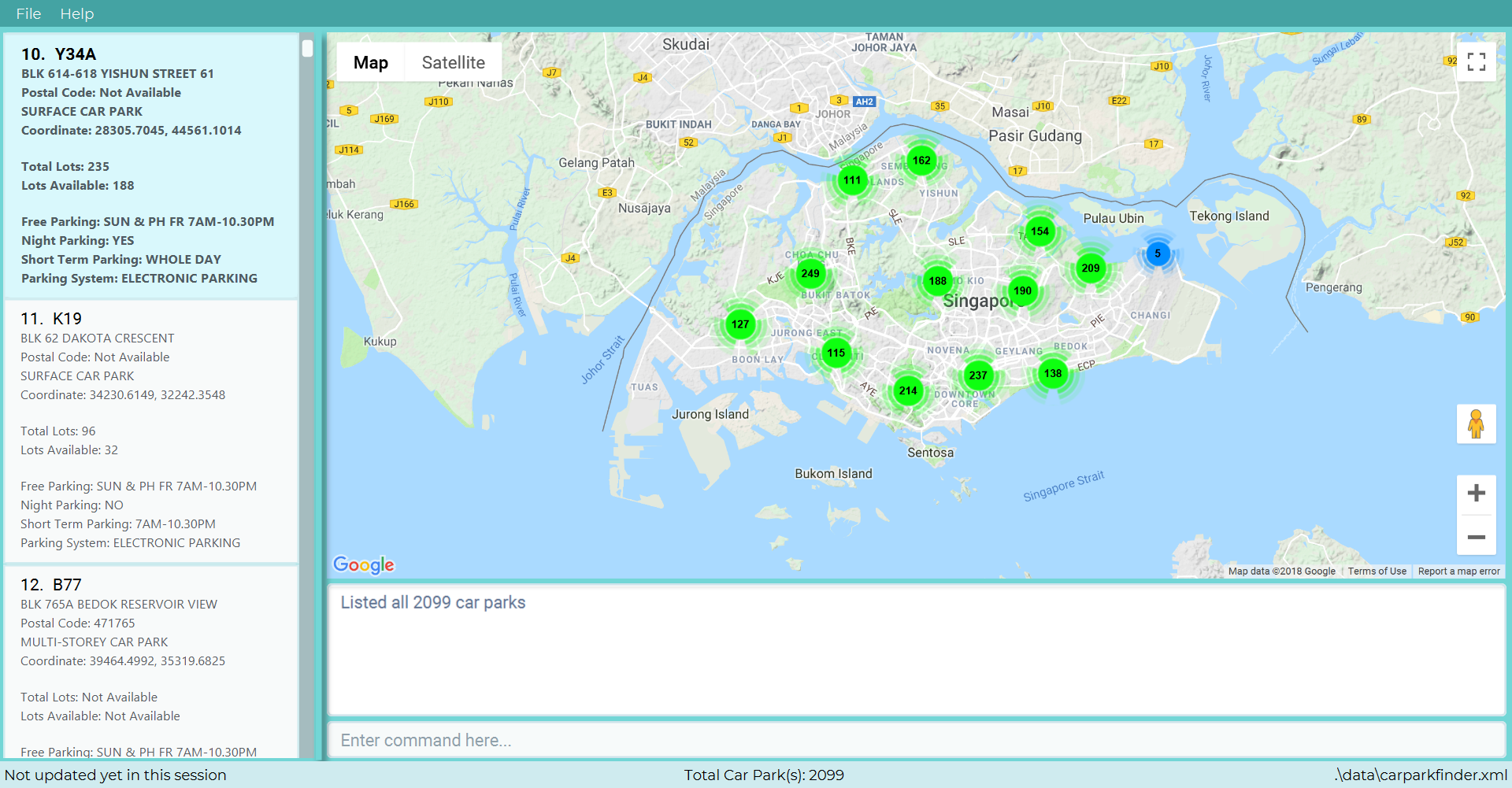Viewport: 1512px width, 788px height.
Task: Click 'Not updated yet in this session' status
Action: click(x=116, y=775)
